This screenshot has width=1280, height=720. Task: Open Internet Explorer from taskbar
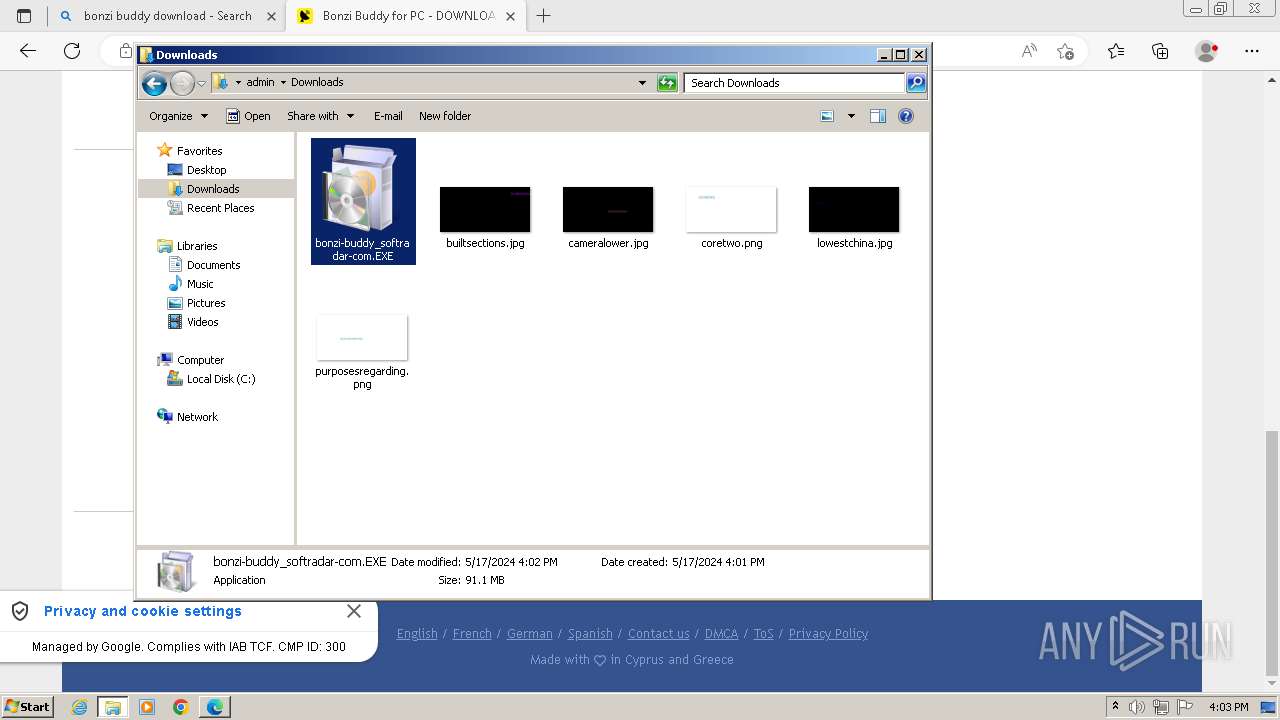[79, 707]
